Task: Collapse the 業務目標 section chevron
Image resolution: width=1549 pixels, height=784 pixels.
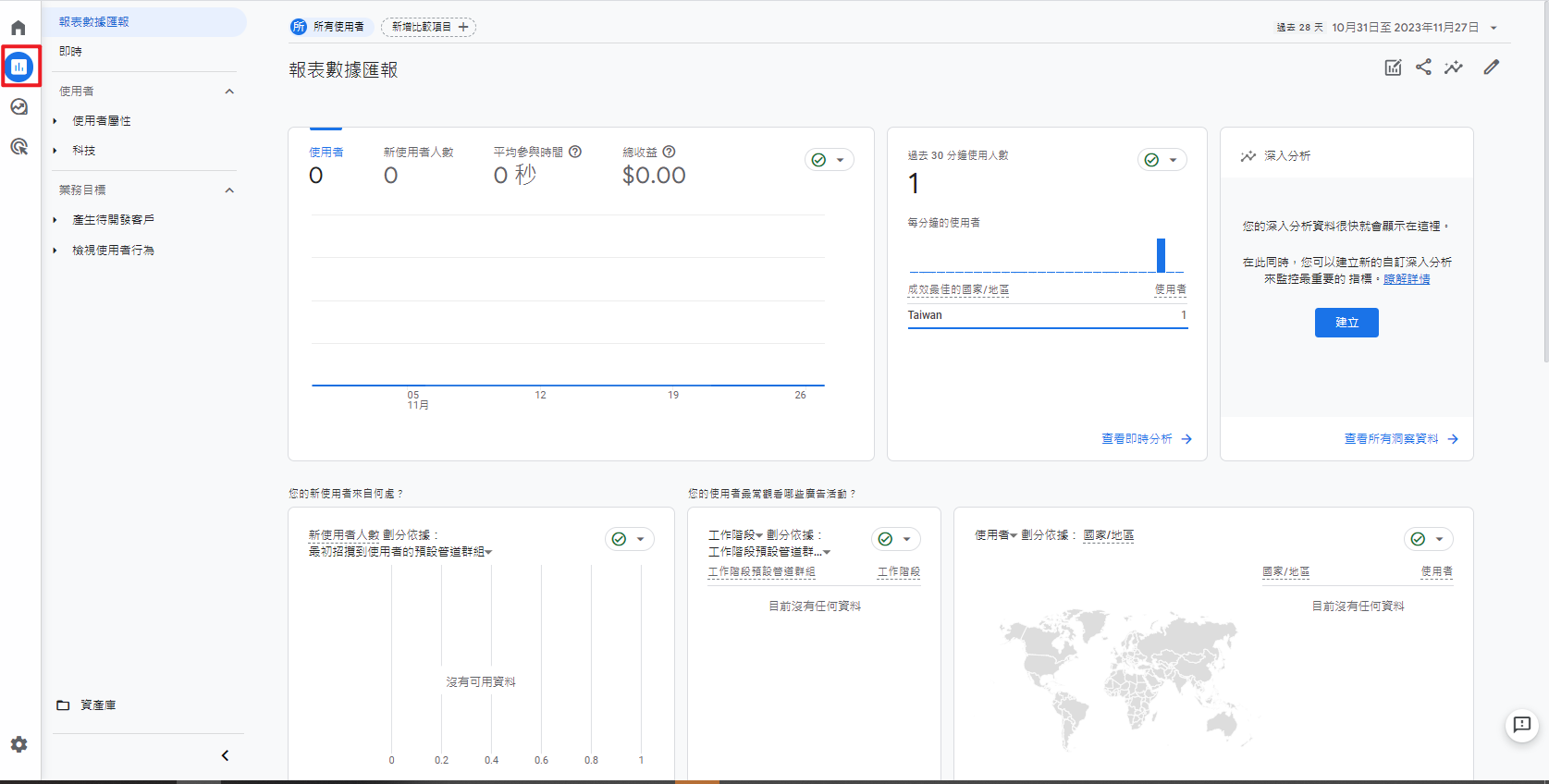Action: click(x=229, y=190)
